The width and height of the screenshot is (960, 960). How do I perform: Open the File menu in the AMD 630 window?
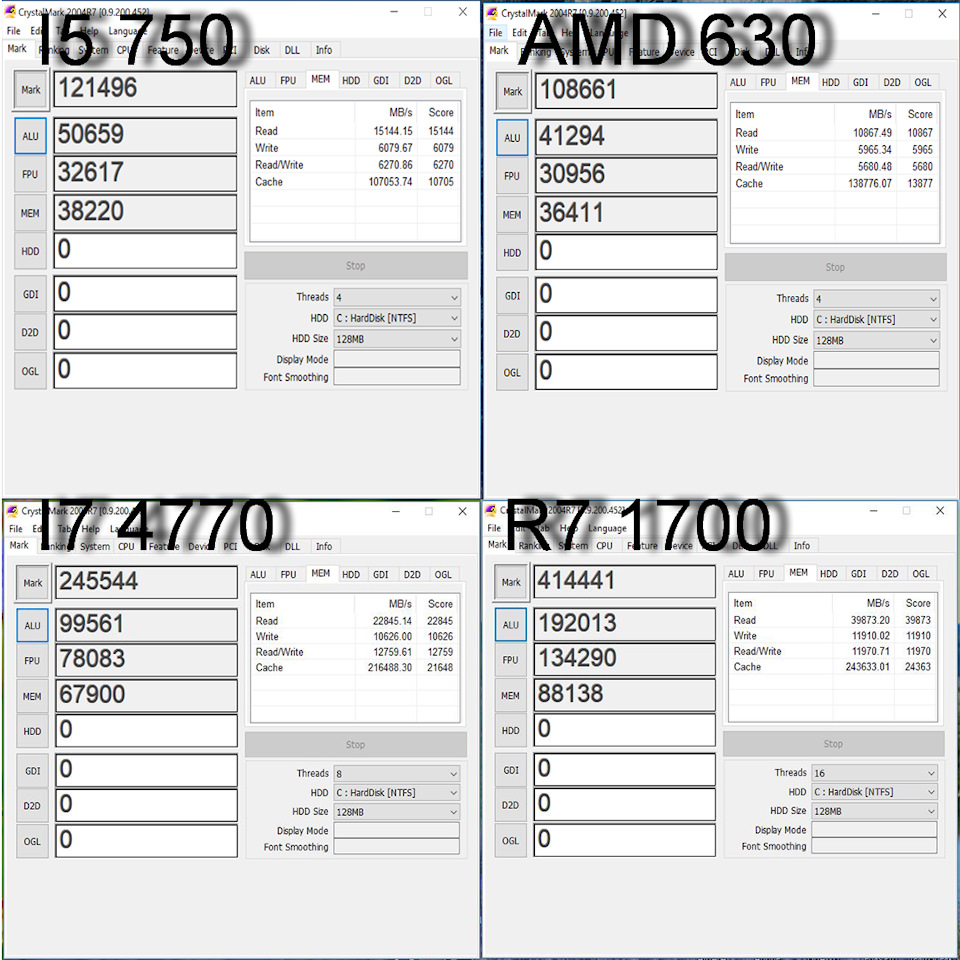495,32
